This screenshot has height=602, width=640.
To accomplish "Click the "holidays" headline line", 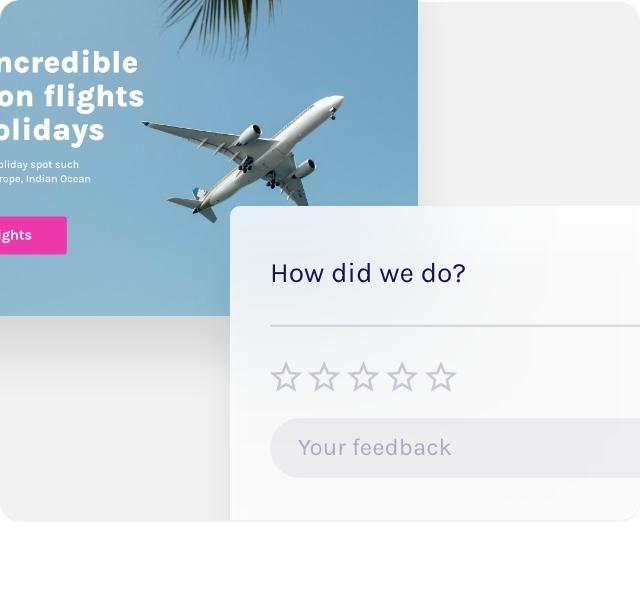I will pos(52,130).
